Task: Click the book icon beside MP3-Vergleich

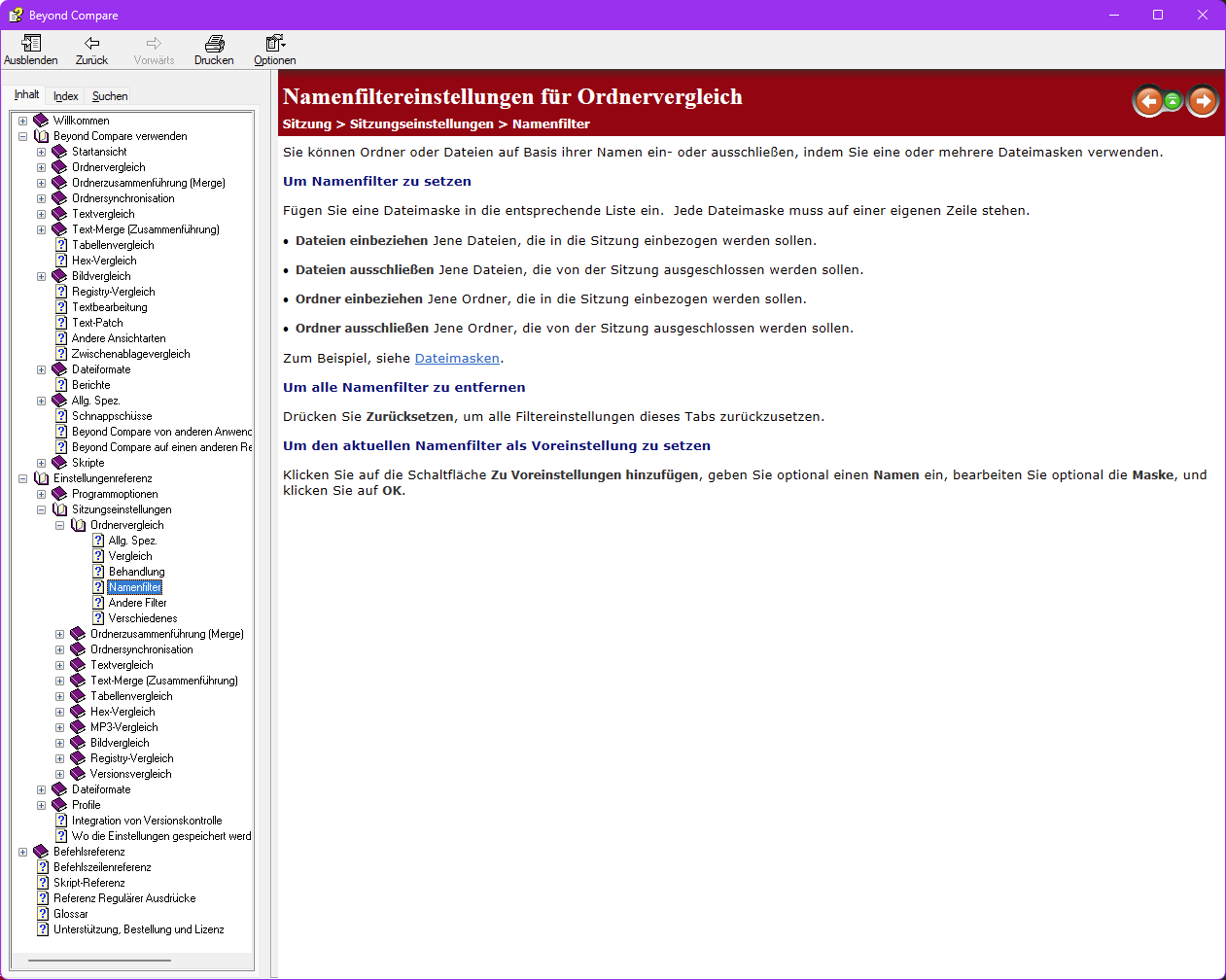Action: (78, 727)
